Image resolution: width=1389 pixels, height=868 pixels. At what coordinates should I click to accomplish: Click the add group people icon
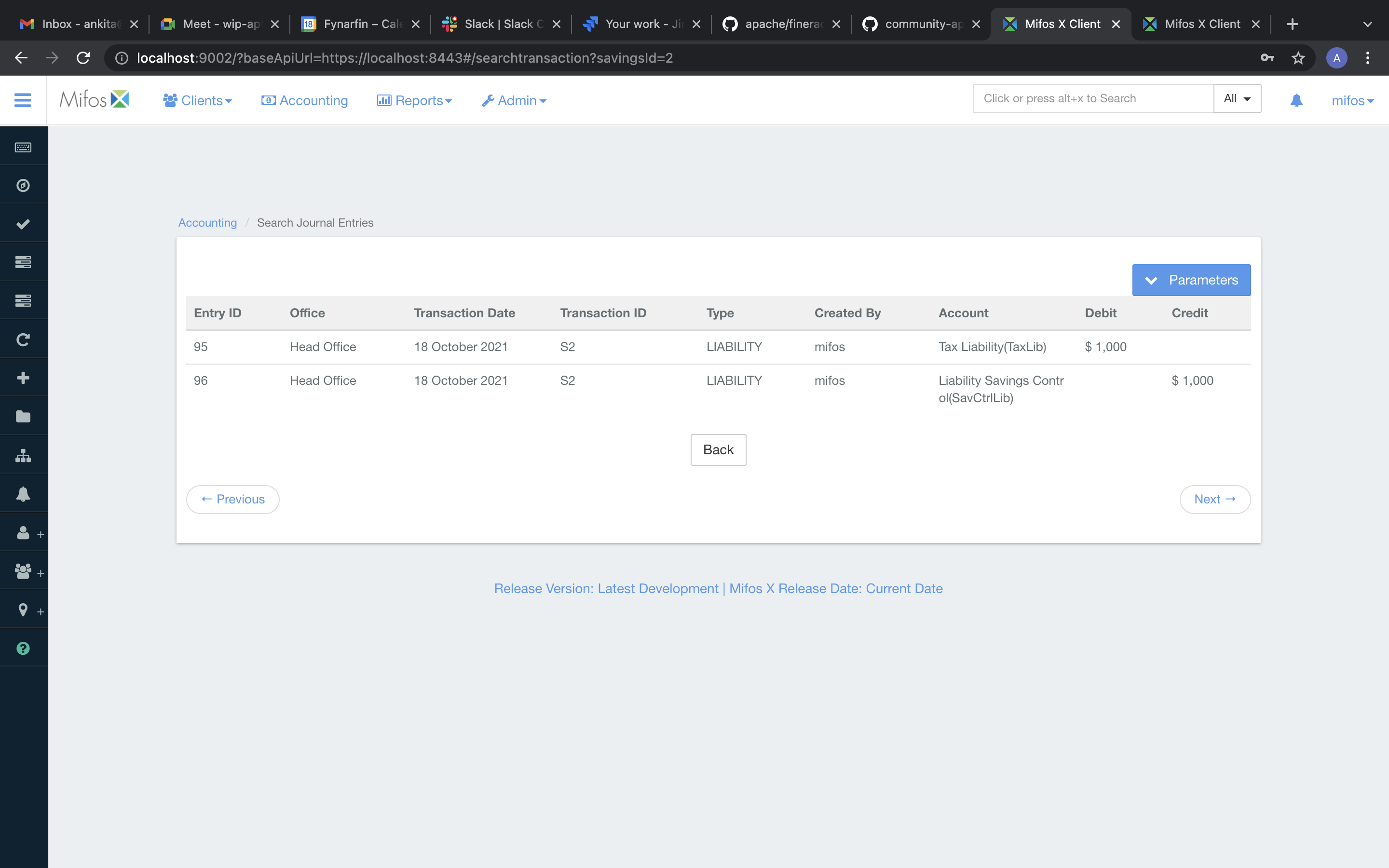coord(24,571)
